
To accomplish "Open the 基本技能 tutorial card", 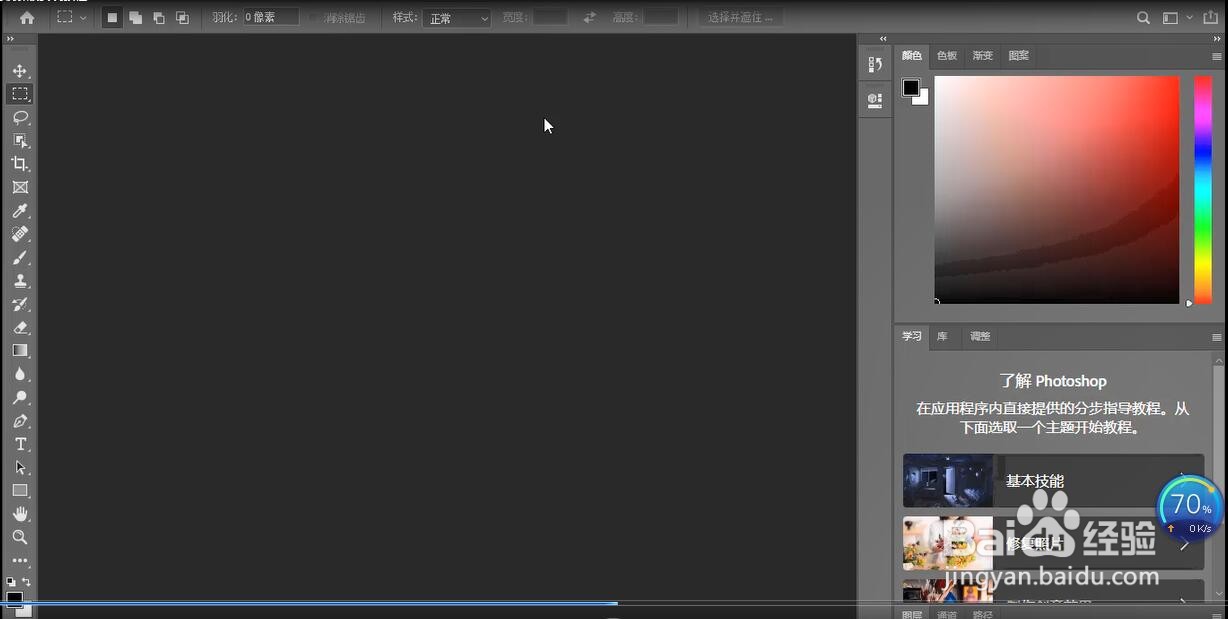I will coord(1053,481).
